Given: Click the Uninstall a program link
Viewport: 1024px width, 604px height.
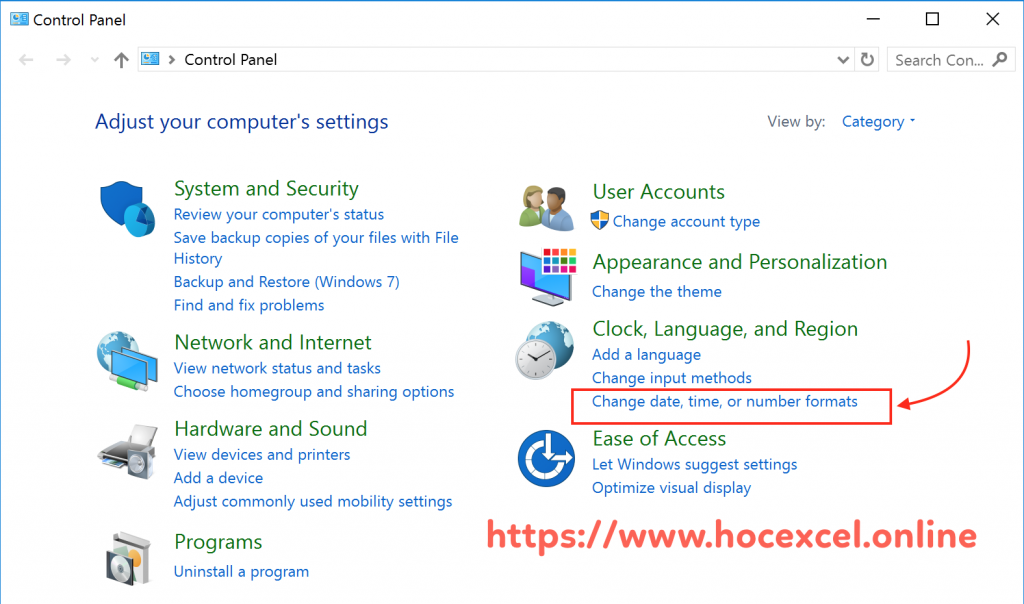Looking at the screenshot, I should (241, 572).
